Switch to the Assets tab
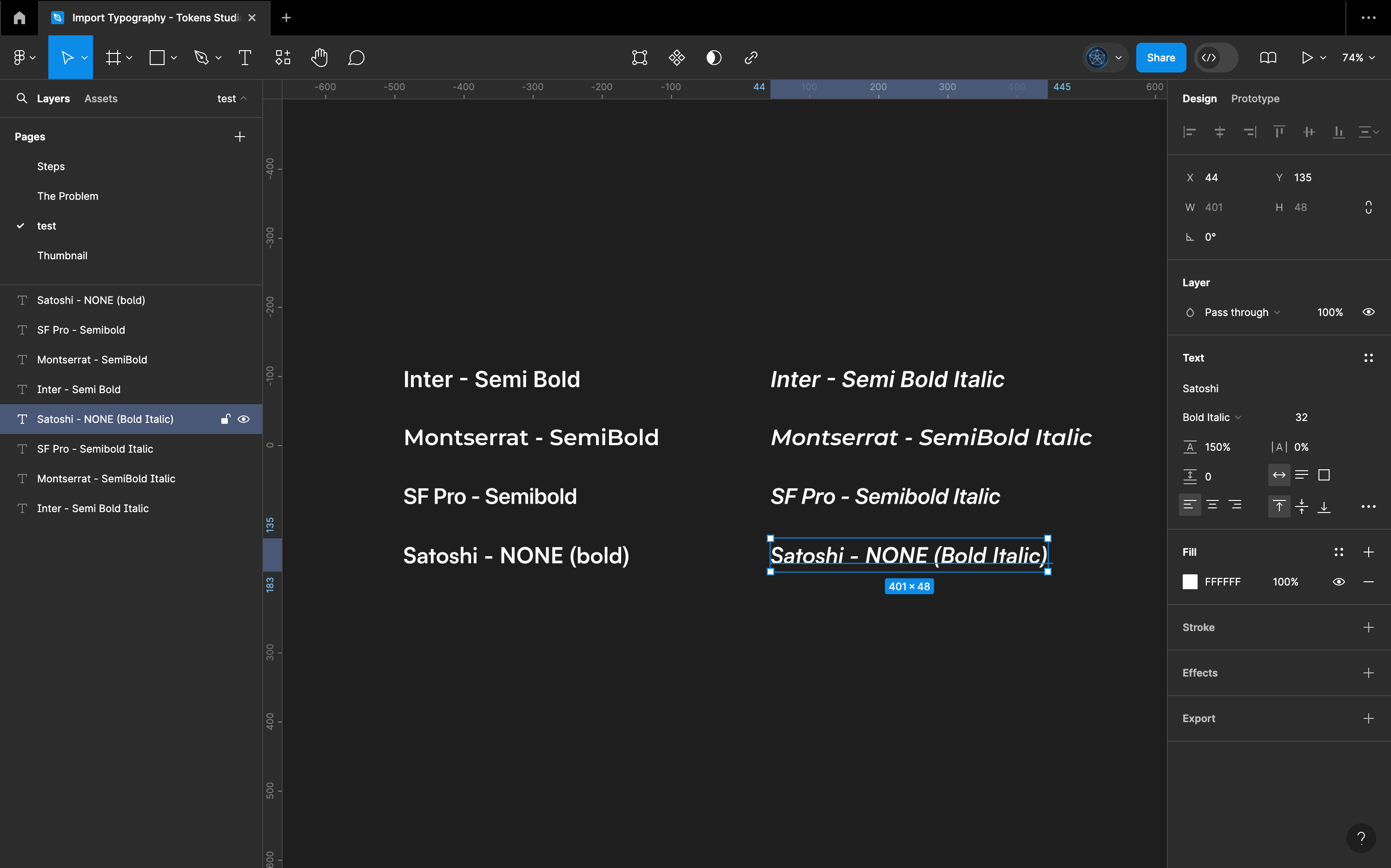 point(100,98)
